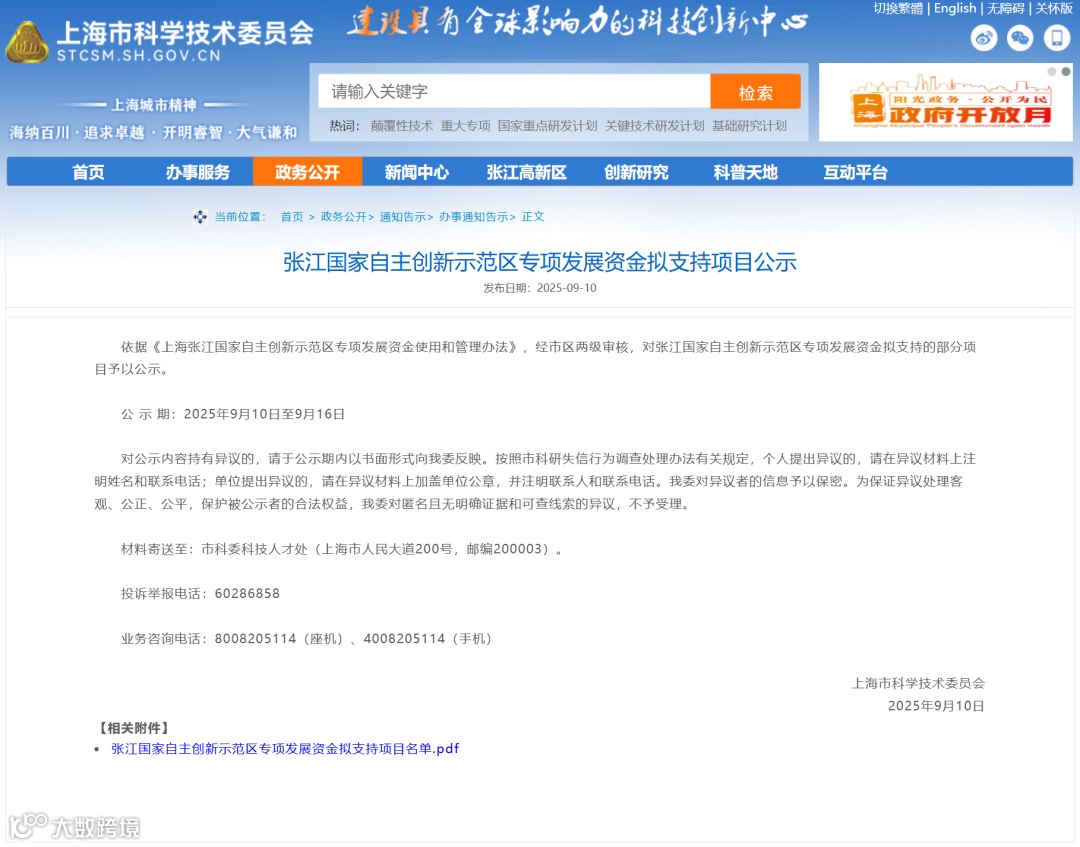Click the 检索 search button
This screenshot has height=847, width=1080.
[756, 92]
